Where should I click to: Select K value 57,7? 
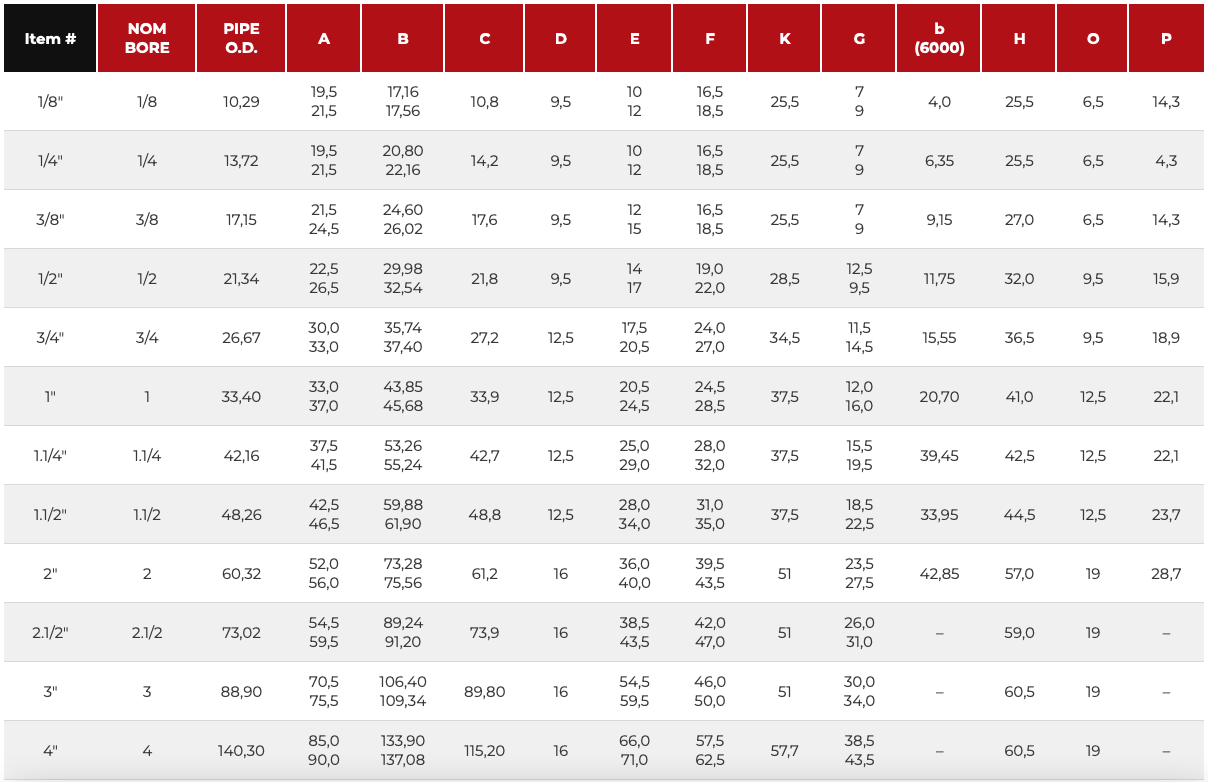point(785,751)
